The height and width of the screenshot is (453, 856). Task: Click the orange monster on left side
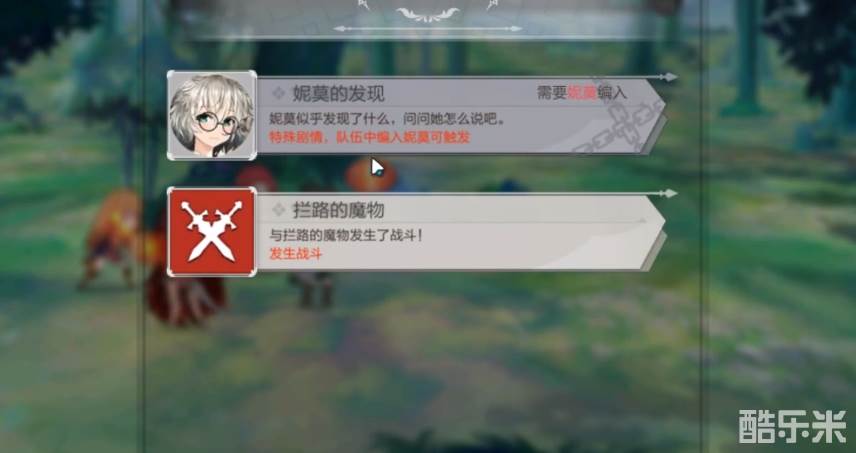112,239
